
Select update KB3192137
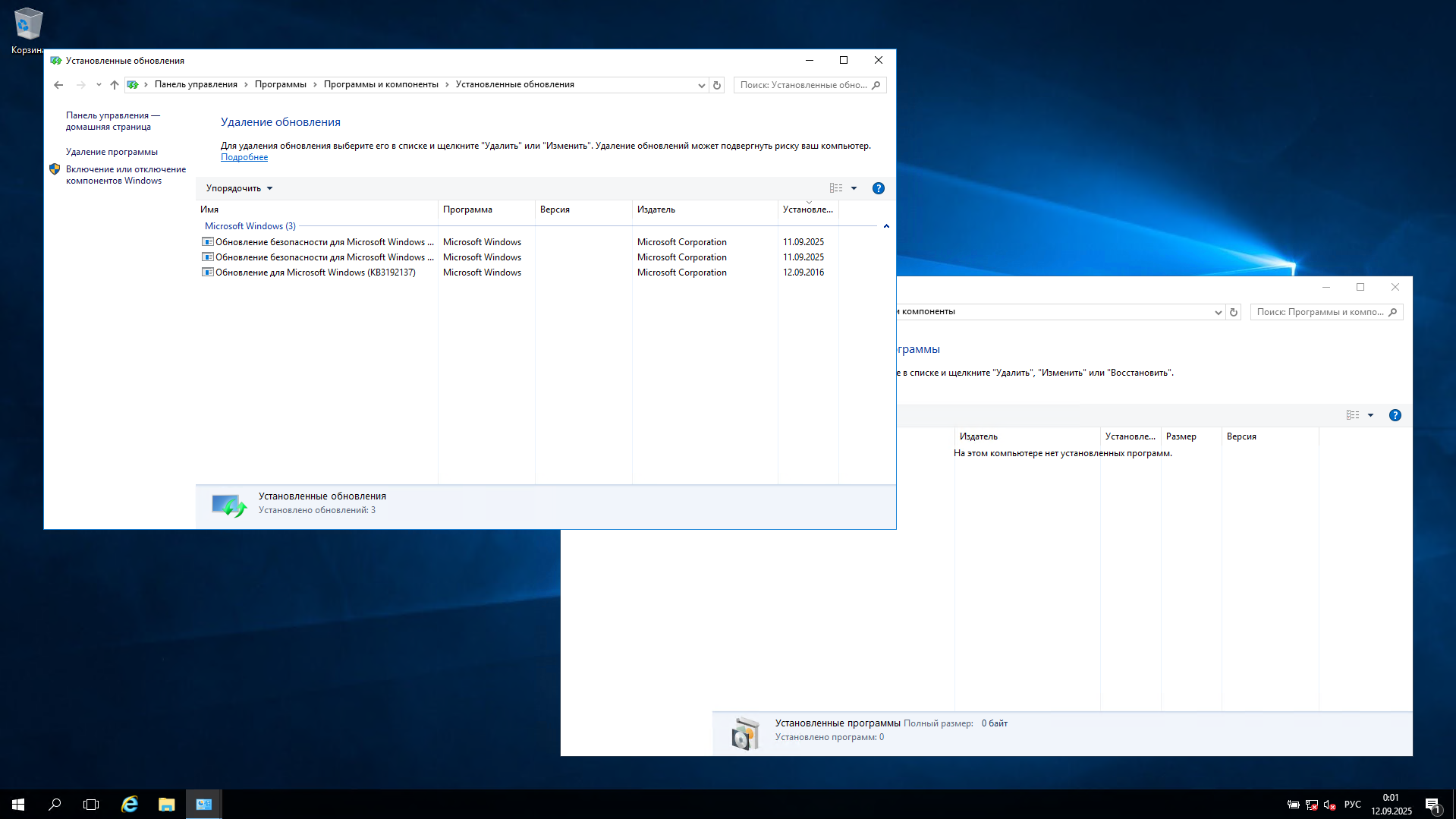(517, 272)
